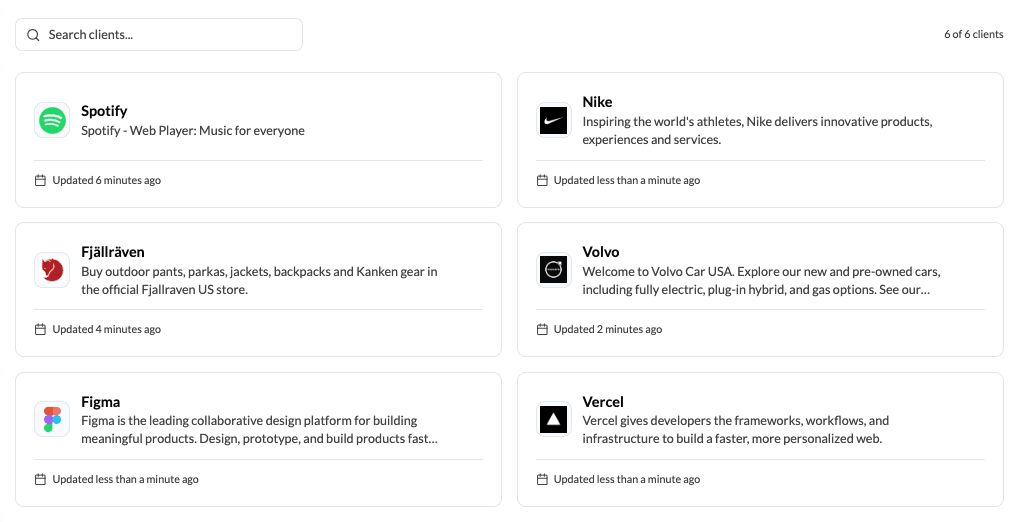Select the Volvo client heading

click(601, 252)
